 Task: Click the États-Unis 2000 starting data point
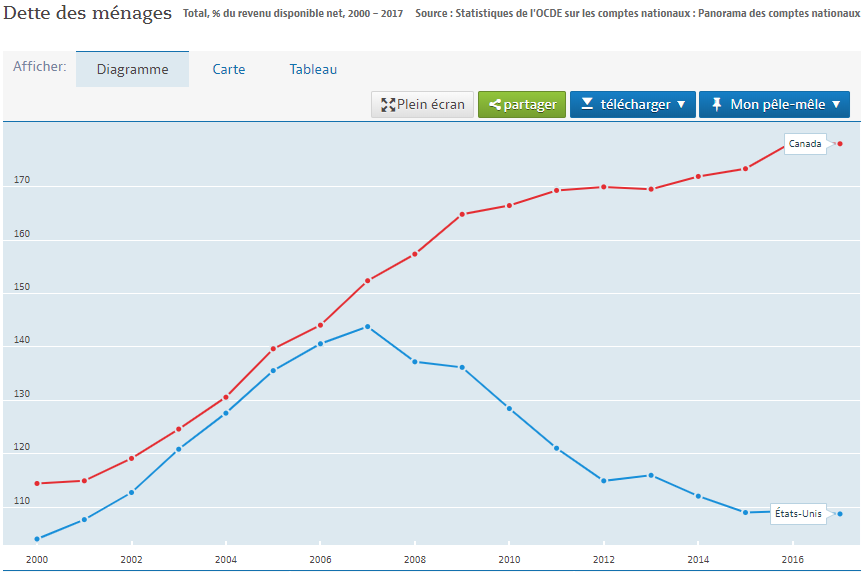37,539
